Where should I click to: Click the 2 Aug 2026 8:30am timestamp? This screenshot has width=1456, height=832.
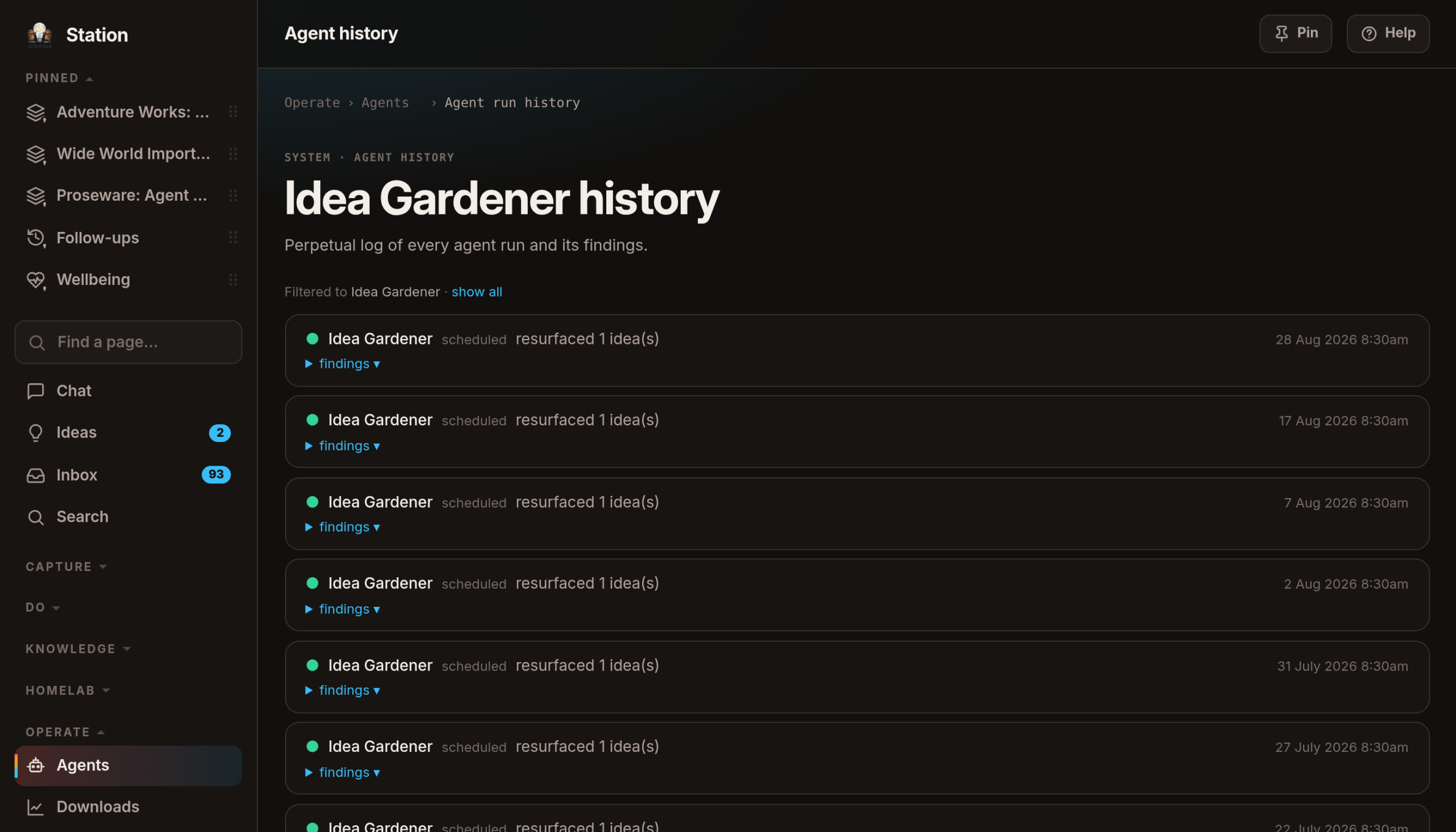(x=1346, y=584)
